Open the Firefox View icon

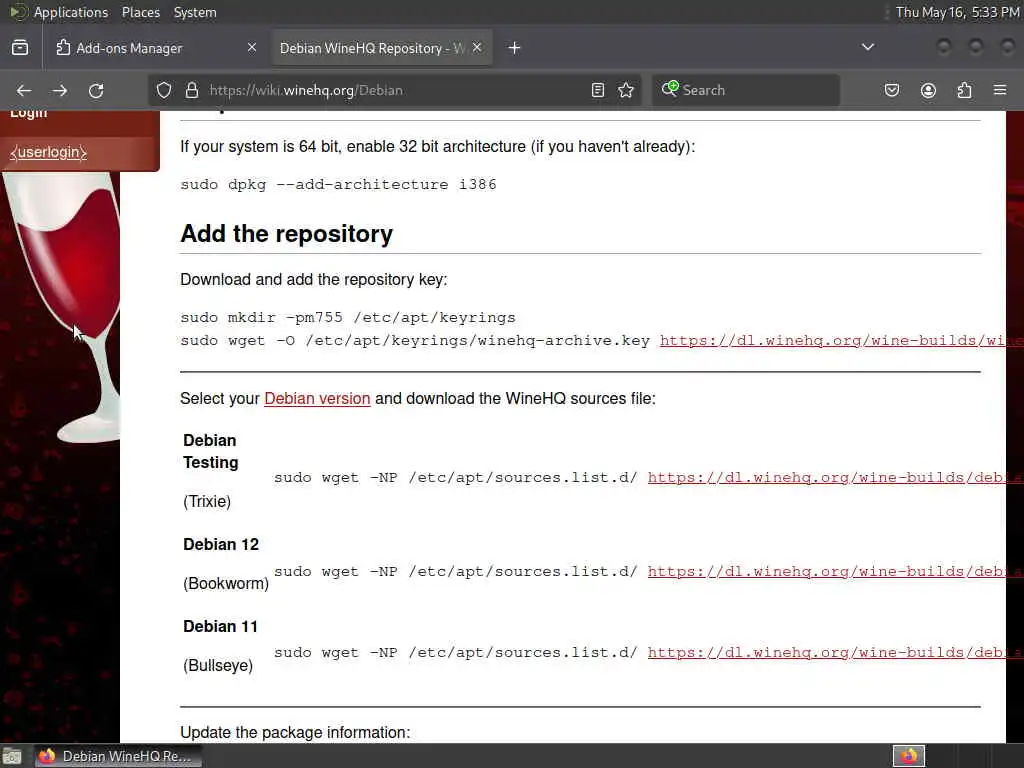(20, 48)
